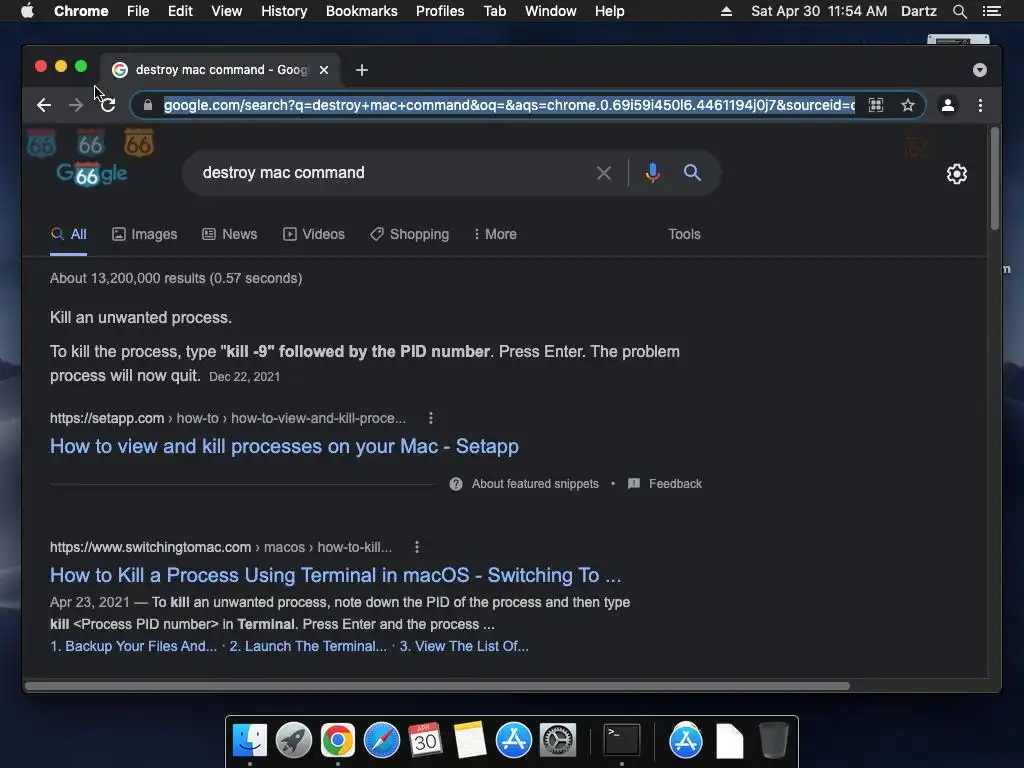This screenshot has height=768, width=1024.
Task: Open '3. View The List Of...' sitelink
Action: tap(464, 647)
